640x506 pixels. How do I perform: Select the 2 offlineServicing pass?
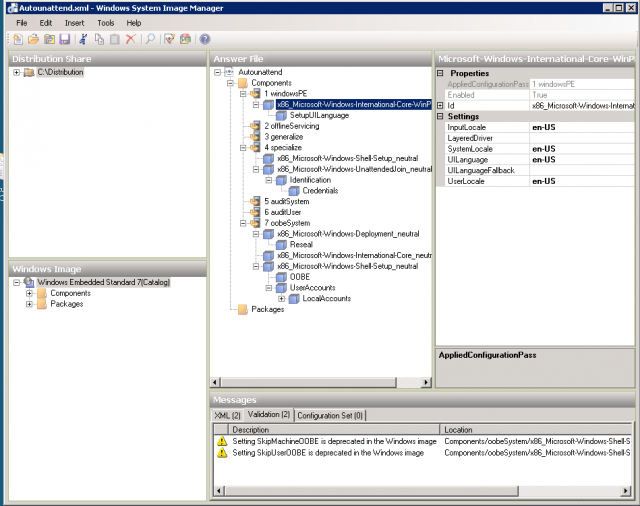coord(291,126)
